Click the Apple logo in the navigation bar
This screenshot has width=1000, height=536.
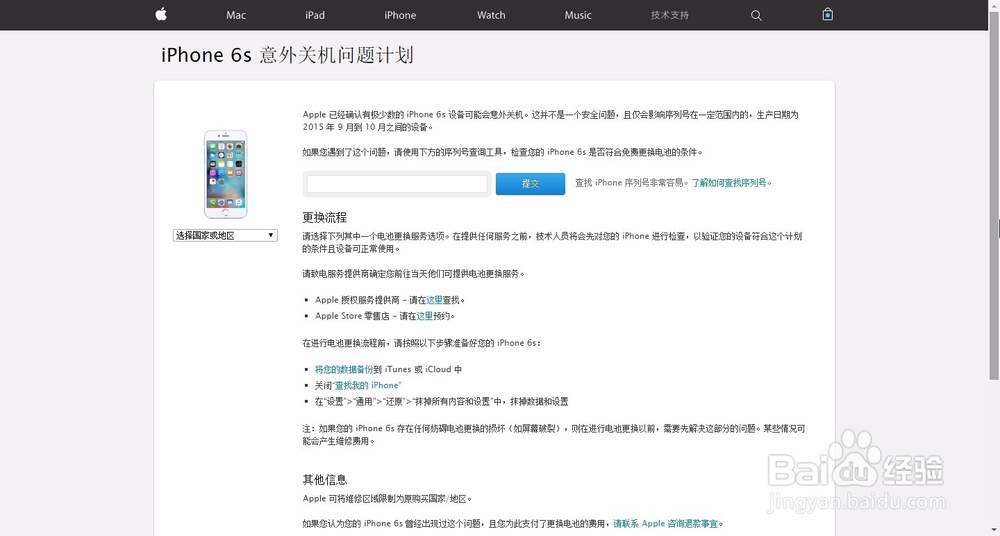161,14
